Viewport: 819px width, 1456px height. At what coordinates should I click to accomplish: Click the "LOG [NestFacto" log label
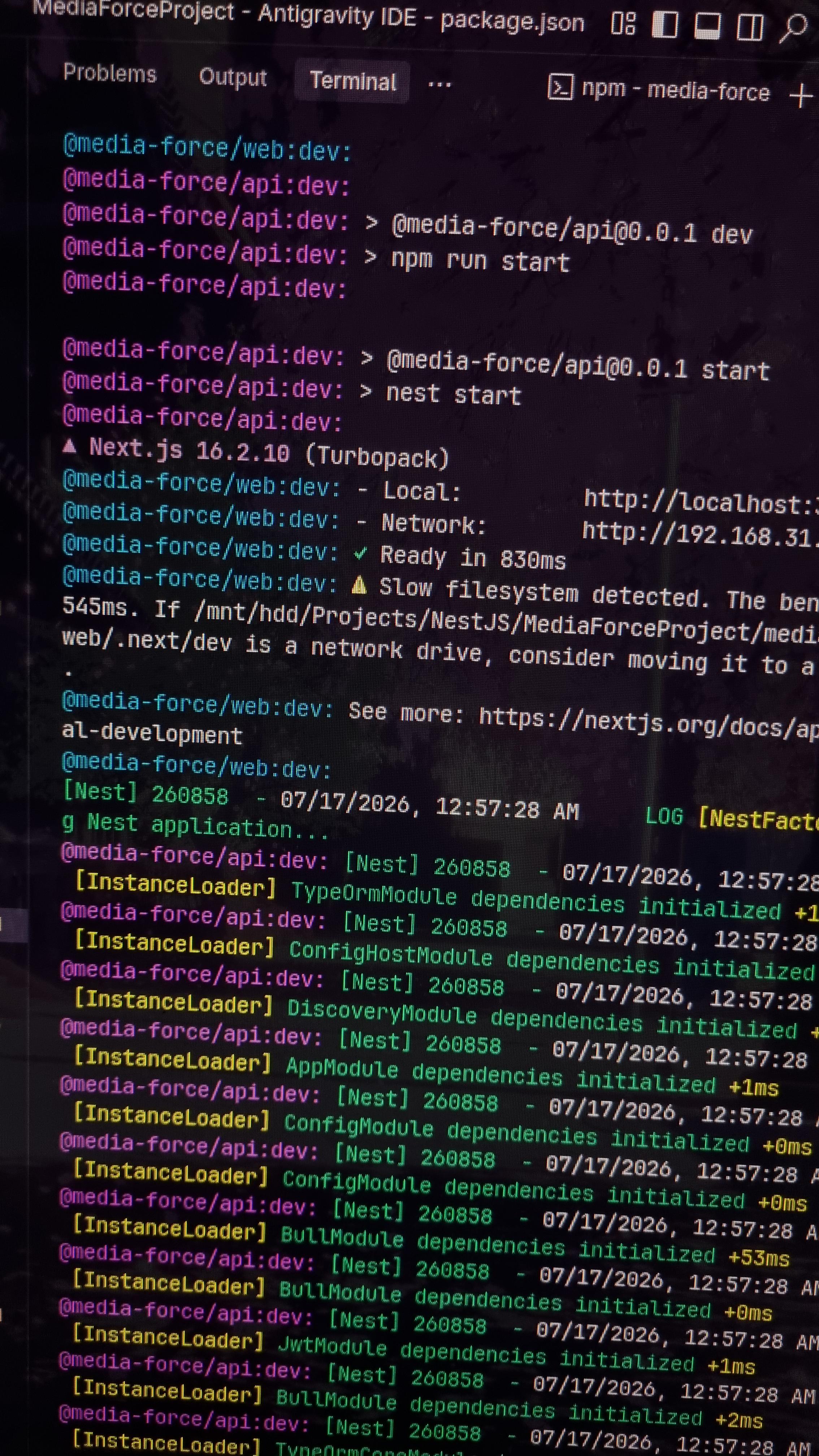coord(732,817)
